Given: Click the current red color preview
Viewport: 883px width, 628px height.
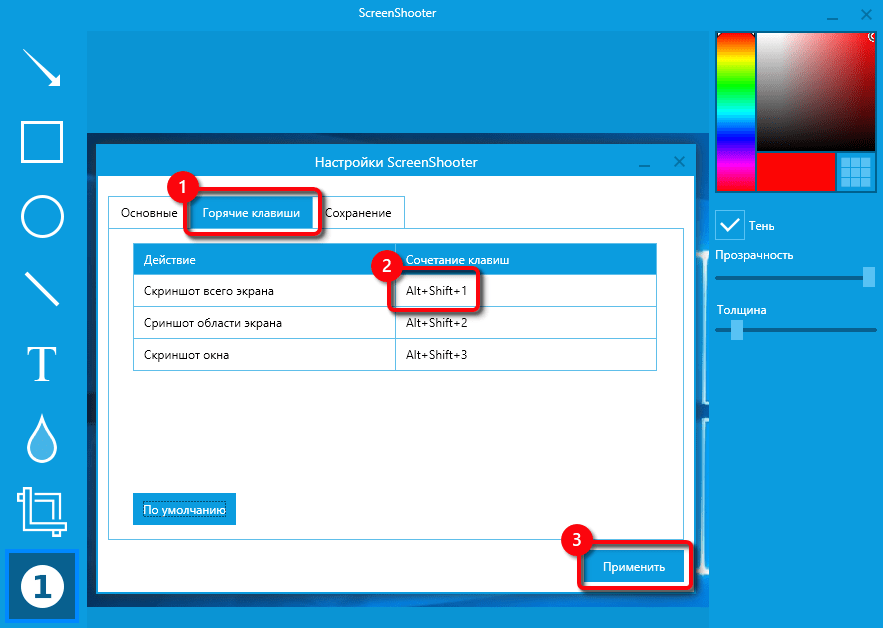Looking at the screenshot, I should pyautogui.click(x=796, y=172).
